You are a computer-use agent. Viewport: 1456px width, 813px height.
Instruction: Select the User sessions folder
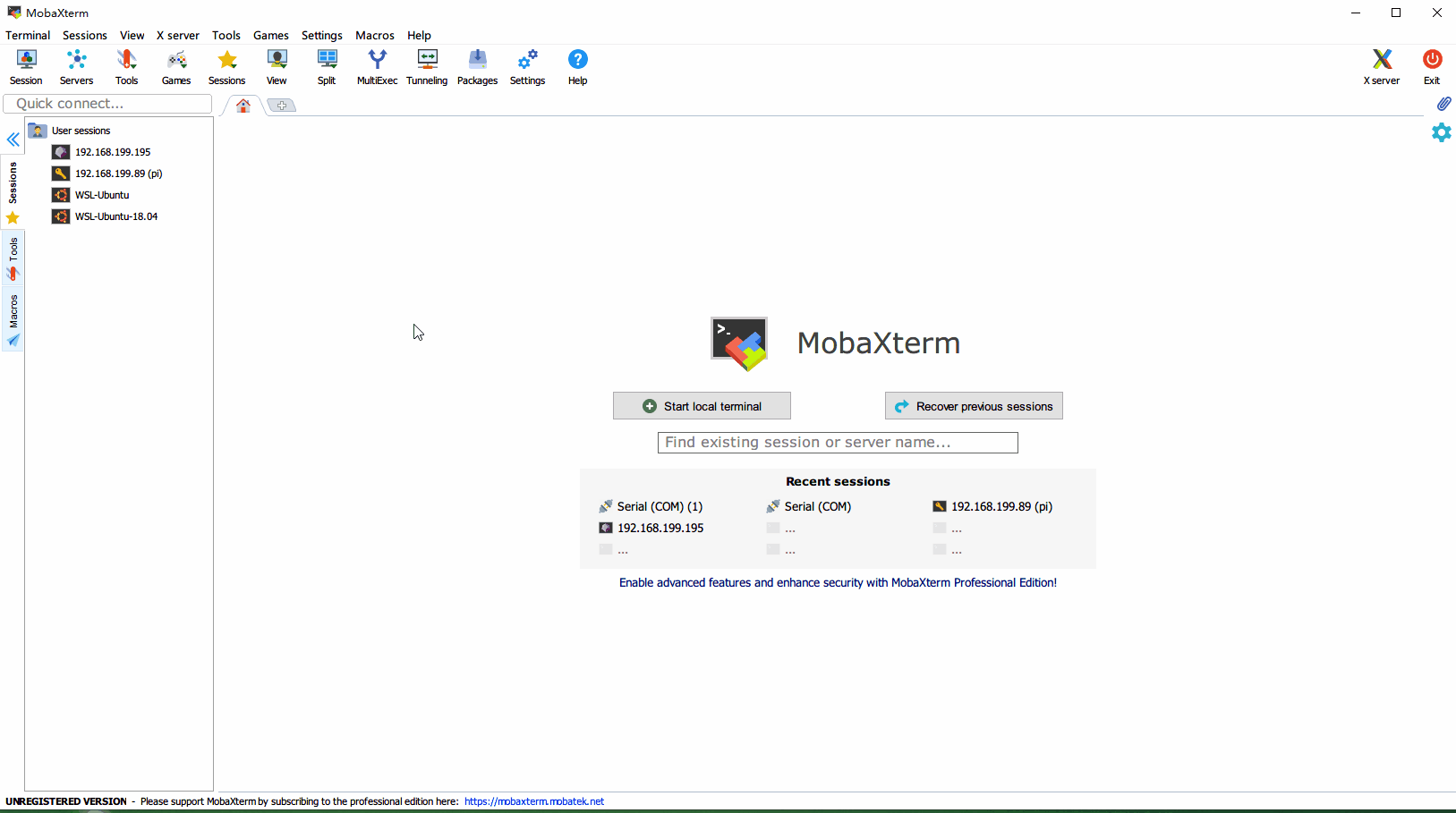click(x=70, y=131)
